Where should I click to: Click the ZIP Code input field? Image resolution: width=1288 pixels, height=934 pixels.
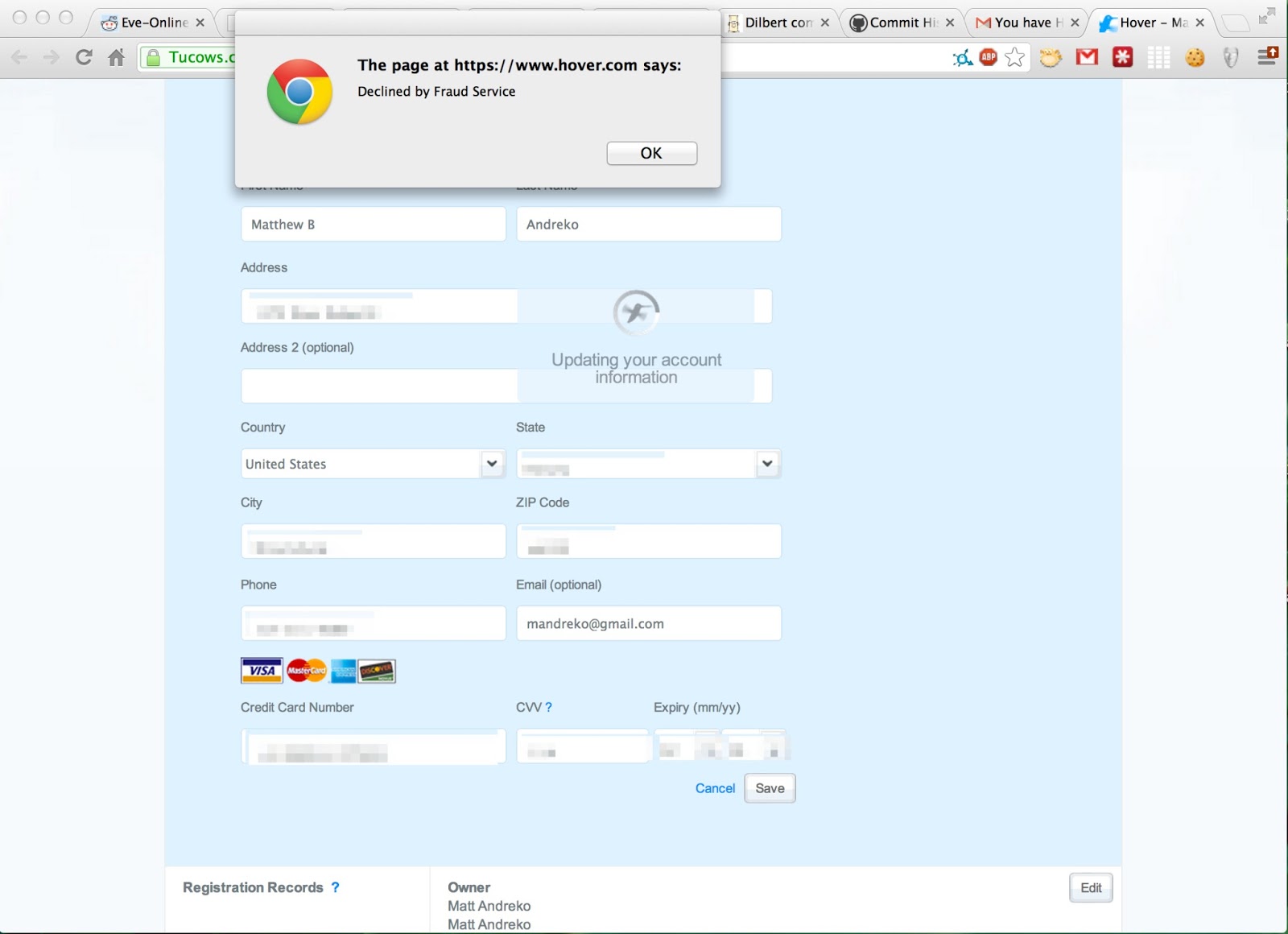649,541
